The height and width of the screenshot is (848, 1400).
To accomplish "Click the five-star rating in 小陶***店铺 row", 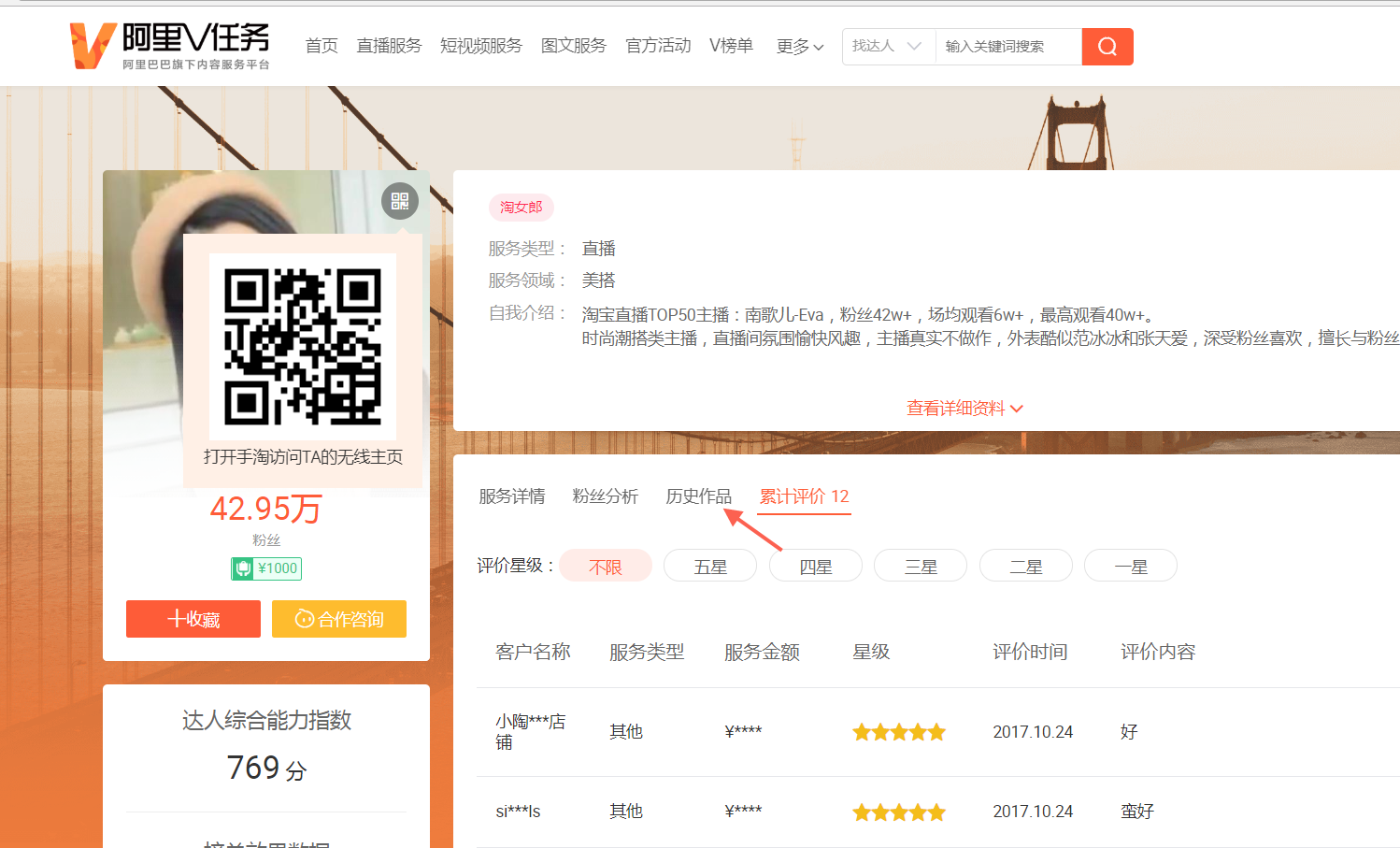I will click(x=899, y=732).
